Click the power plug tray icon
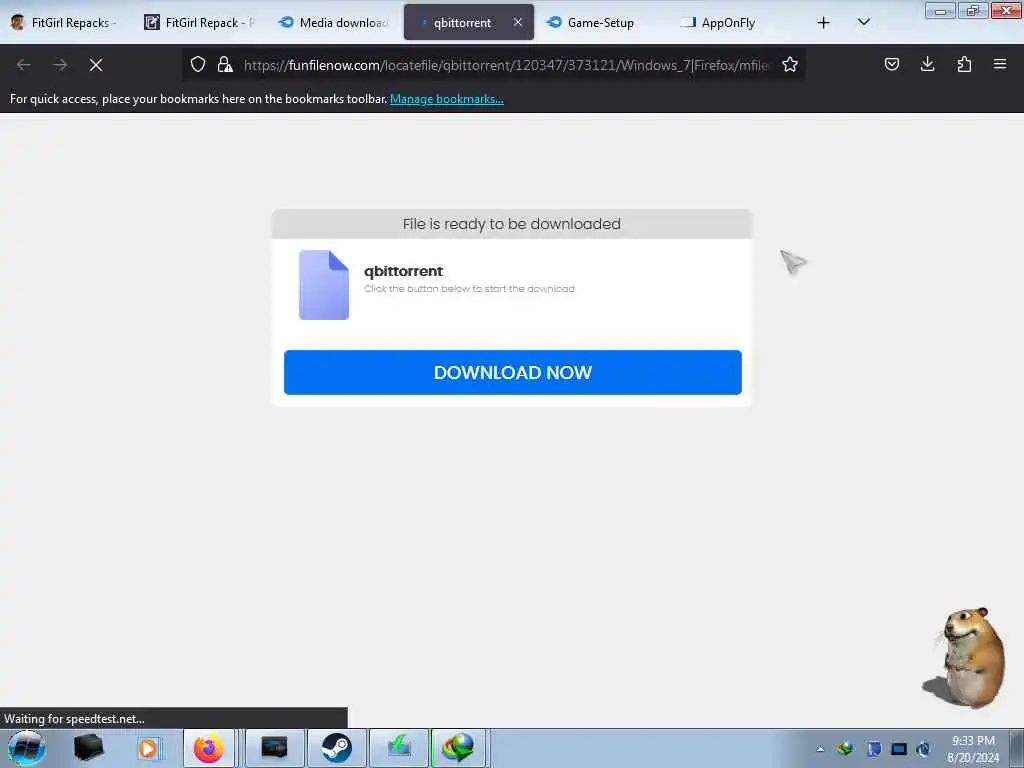Image resolution: width=1024 pixels, height=768 pixels. pos(924,749)
